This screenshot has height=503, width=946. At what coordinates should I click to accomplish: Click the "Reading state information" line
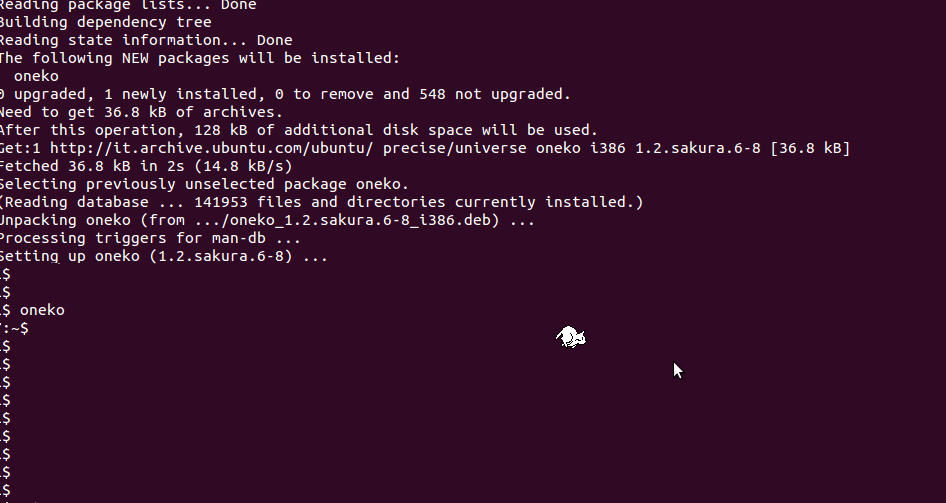145,40
